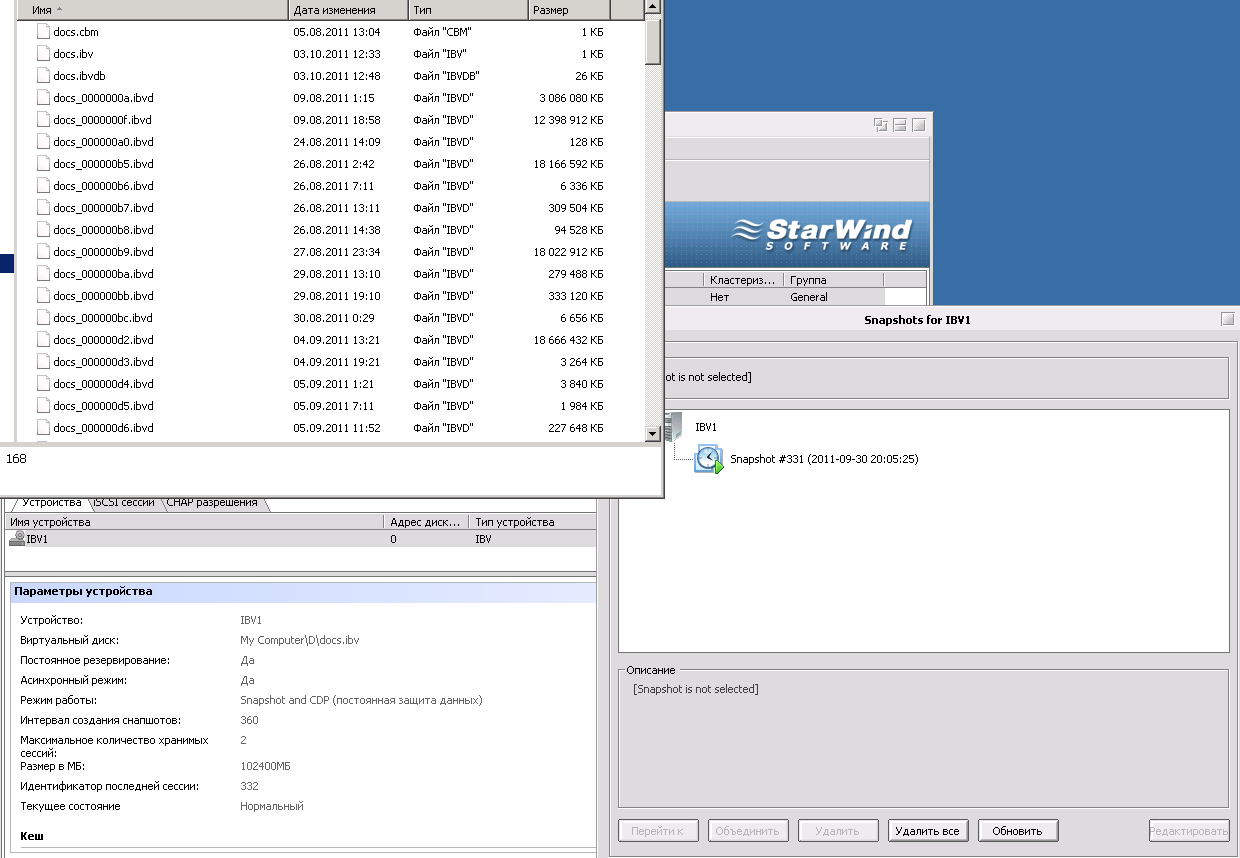Click the My Computer\D\docs.ibv value
Image resolution: width=1240 pixels, height=858 pixels.
click(300, 640)
